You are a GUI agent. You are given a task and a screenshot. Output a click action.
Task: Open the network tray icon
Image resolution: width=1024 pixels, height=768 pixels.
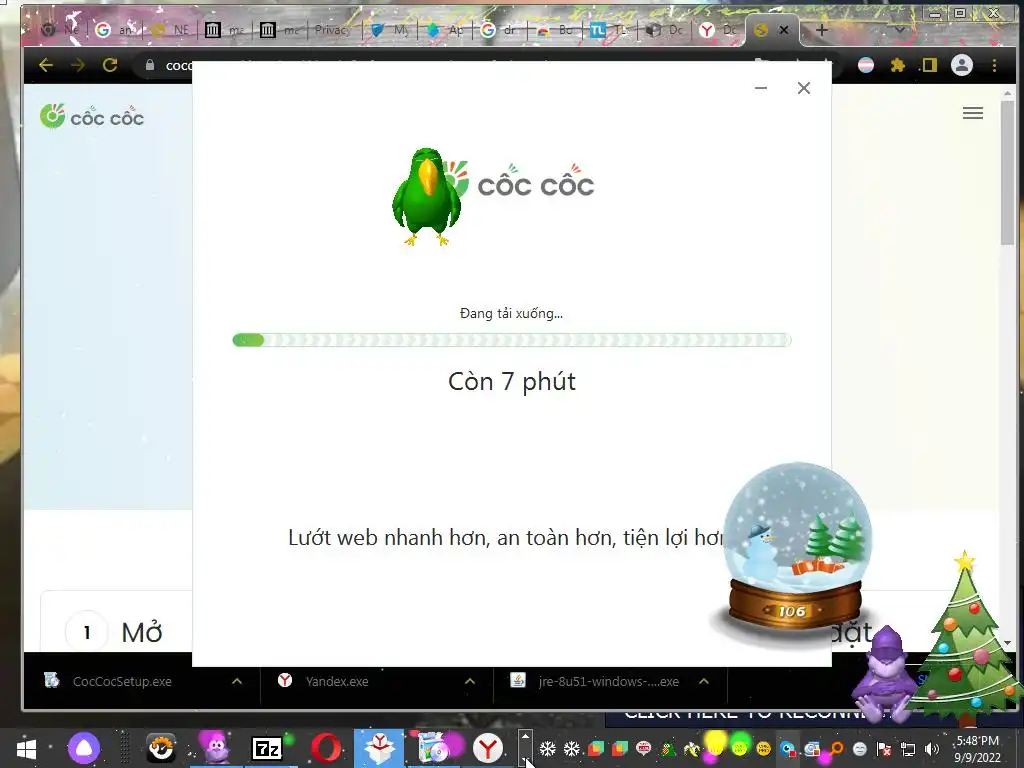908,749
